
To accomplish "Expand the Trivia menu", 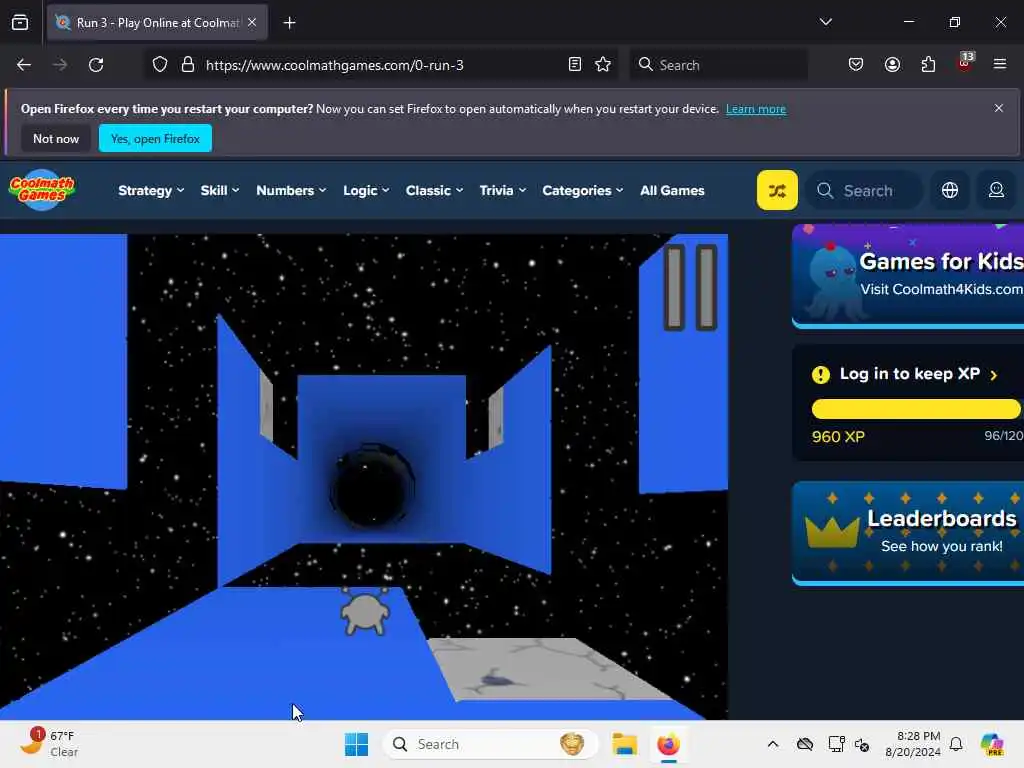I will (502, 191).
